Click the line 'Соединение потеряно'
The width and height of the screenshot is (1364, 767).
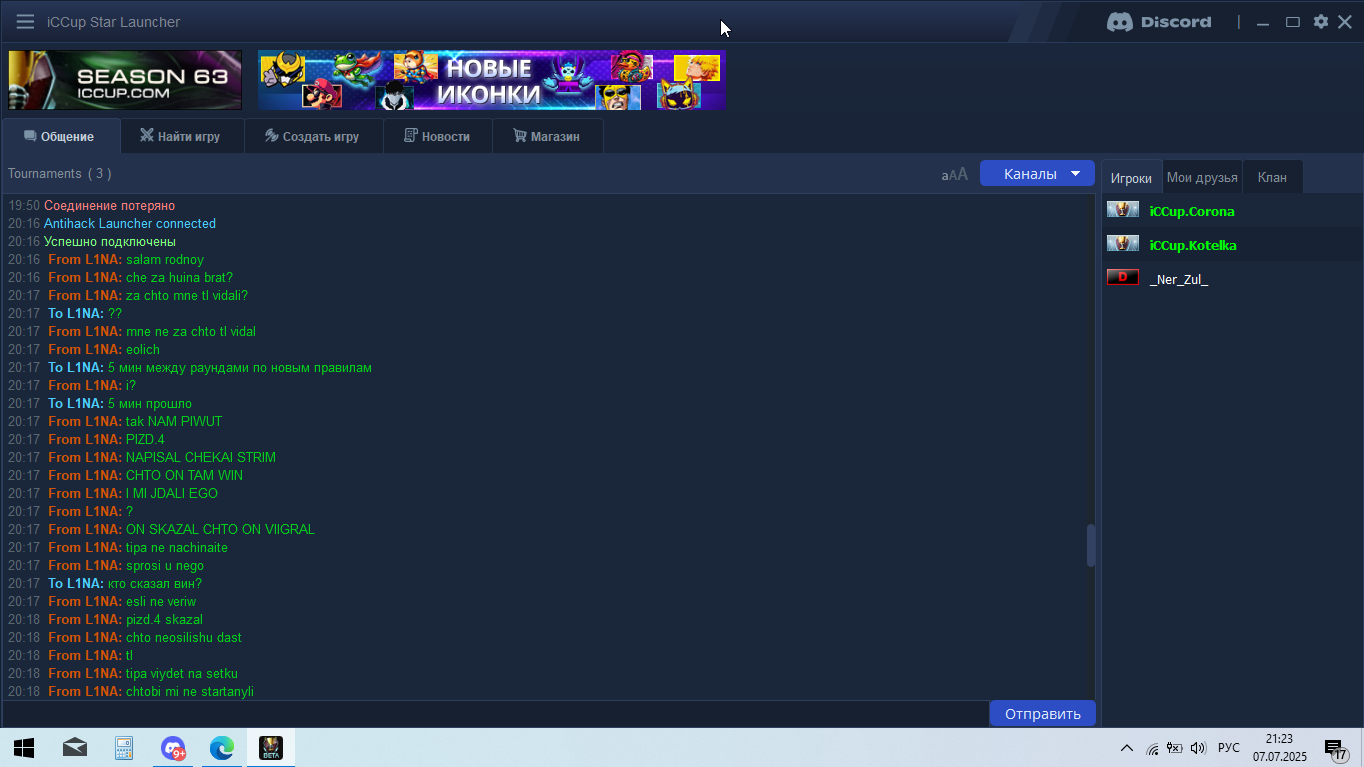(110, 206)
